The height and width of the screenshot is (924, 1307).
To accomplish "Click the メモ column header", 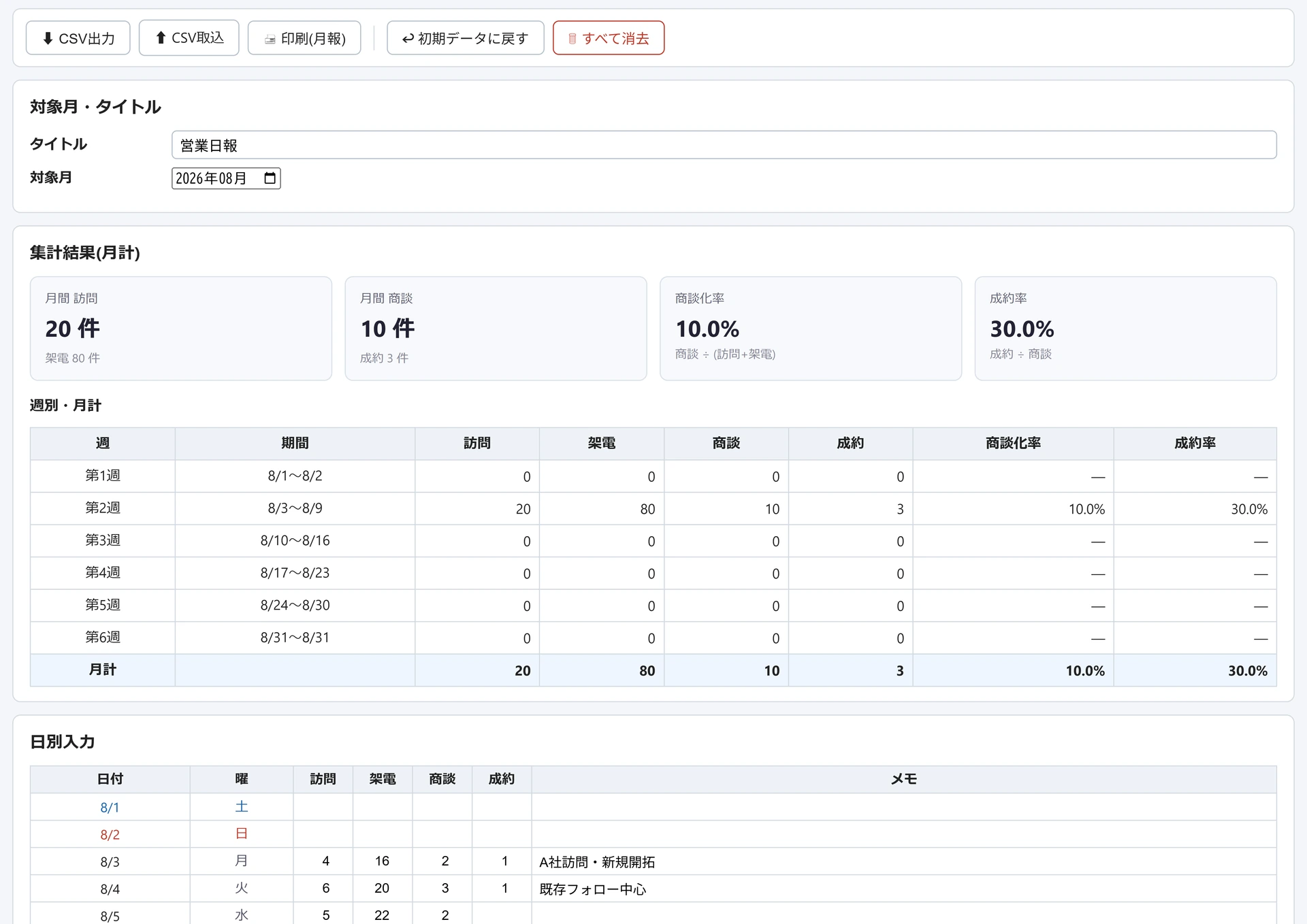I will [x=904, y=779].
